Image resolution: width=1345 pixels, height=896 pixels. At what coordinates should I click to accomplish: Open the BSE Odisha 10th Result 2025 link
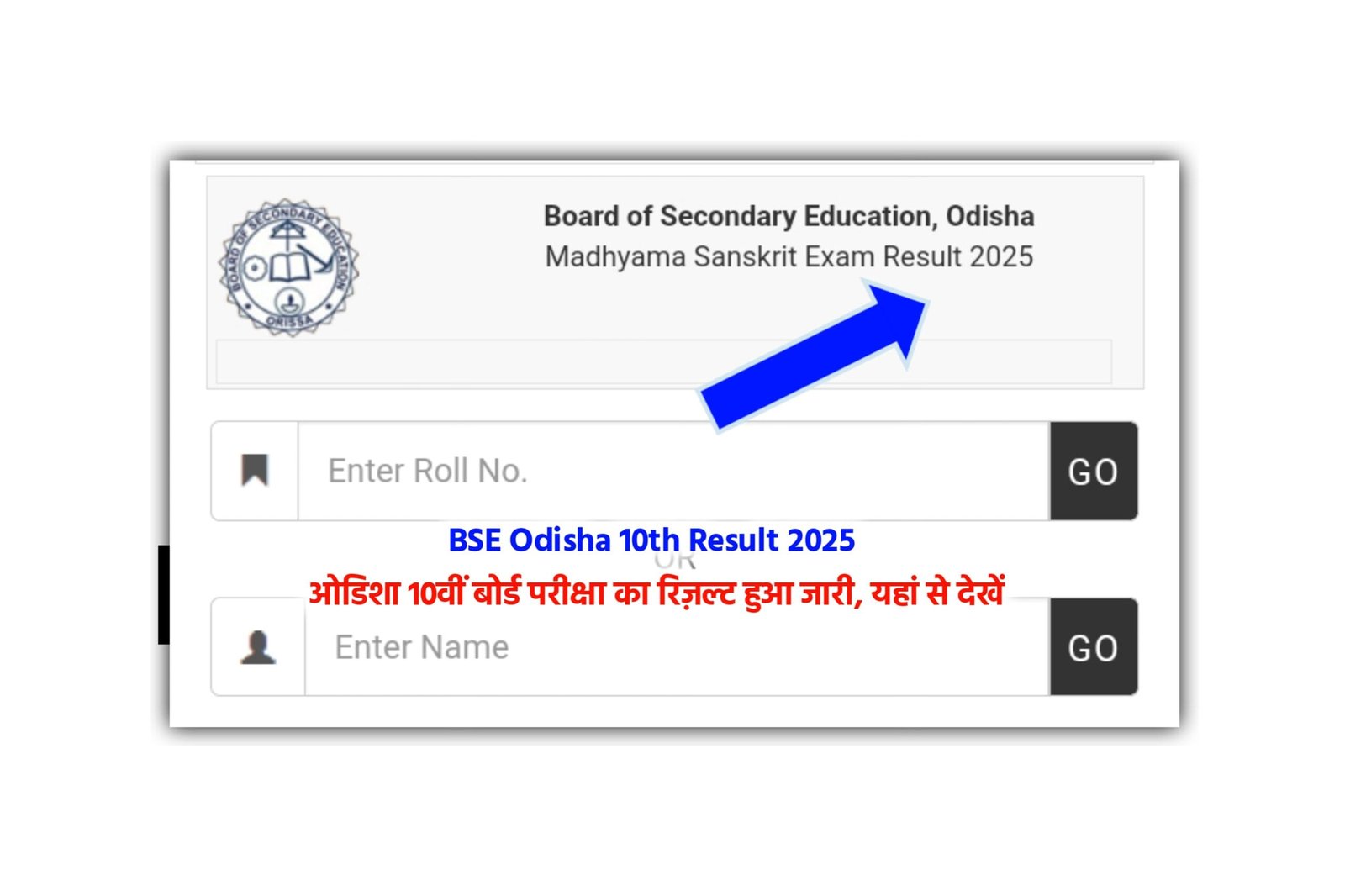click(x=651, y=540)
